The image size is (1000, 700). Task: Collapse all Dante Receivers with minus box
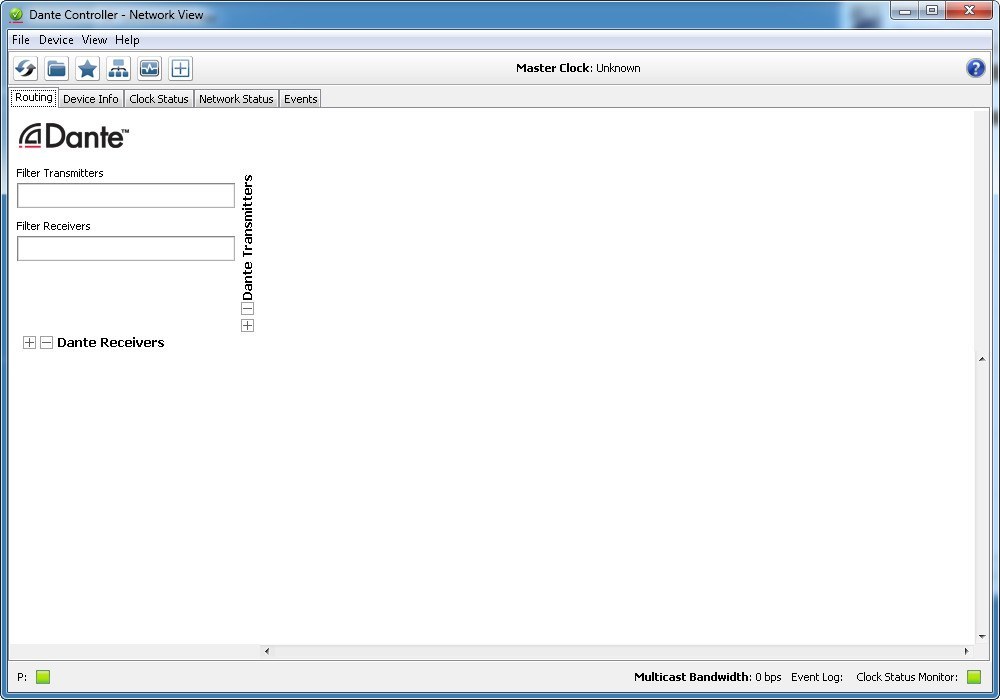click(46, 342)
